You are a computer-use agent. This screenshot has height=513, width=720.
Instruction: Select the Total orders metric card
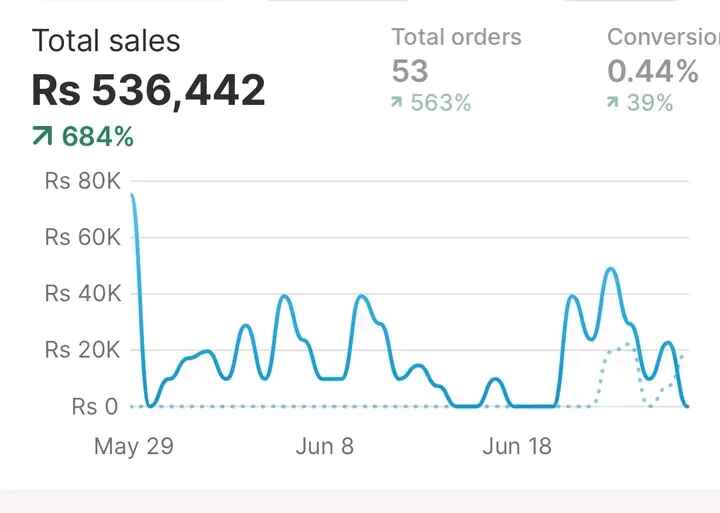pyautogui.click(x=456, y=38)
